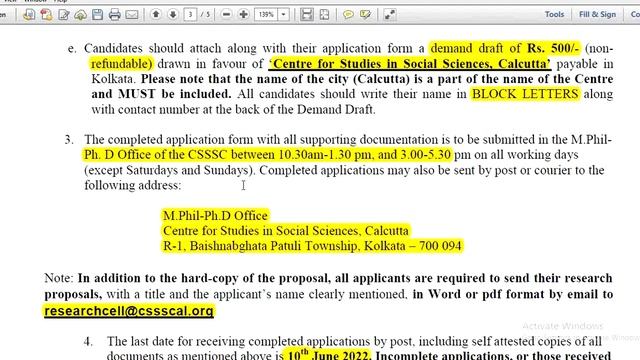Click 'Centre for Studies in Social Sciences, Calcutta' address line
Viewport: 640px width, 360px height.
pos(286,231)
